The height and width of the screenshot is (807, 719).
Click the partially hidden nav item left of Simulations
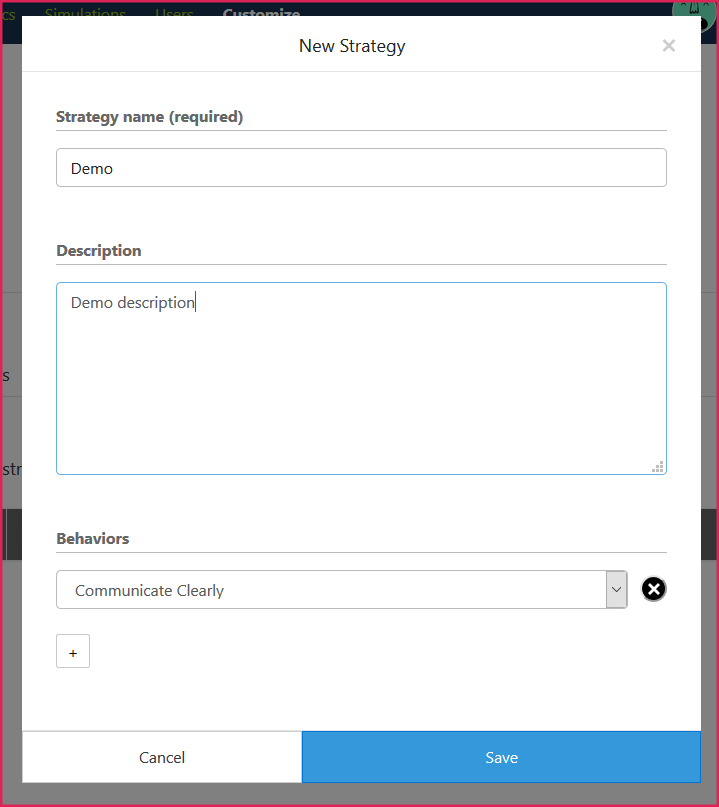pos(8,10)
